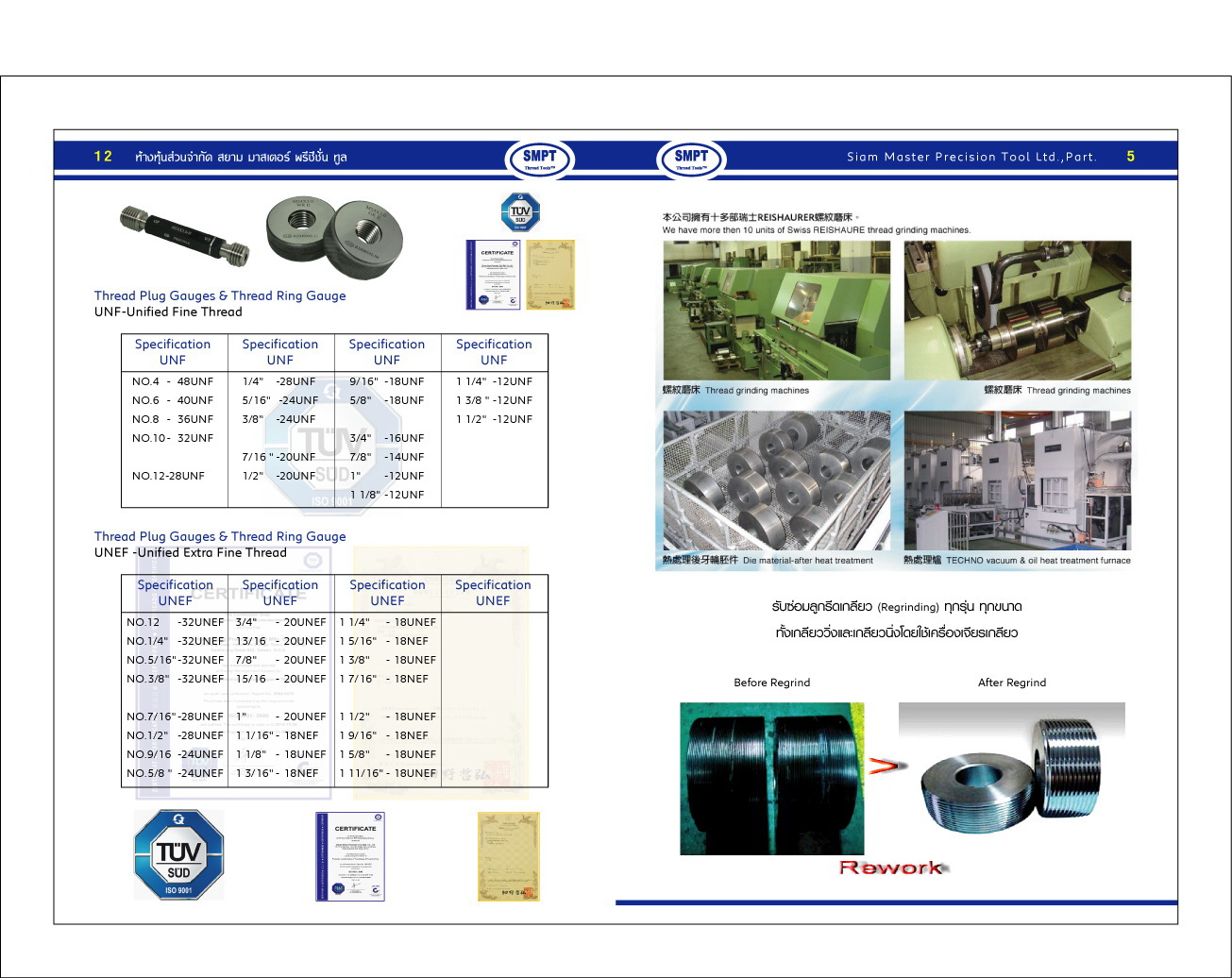The image size is (1232, 978).
Task: Click the cell '5/16" -24UNF'
Action: tap(279, 400)
